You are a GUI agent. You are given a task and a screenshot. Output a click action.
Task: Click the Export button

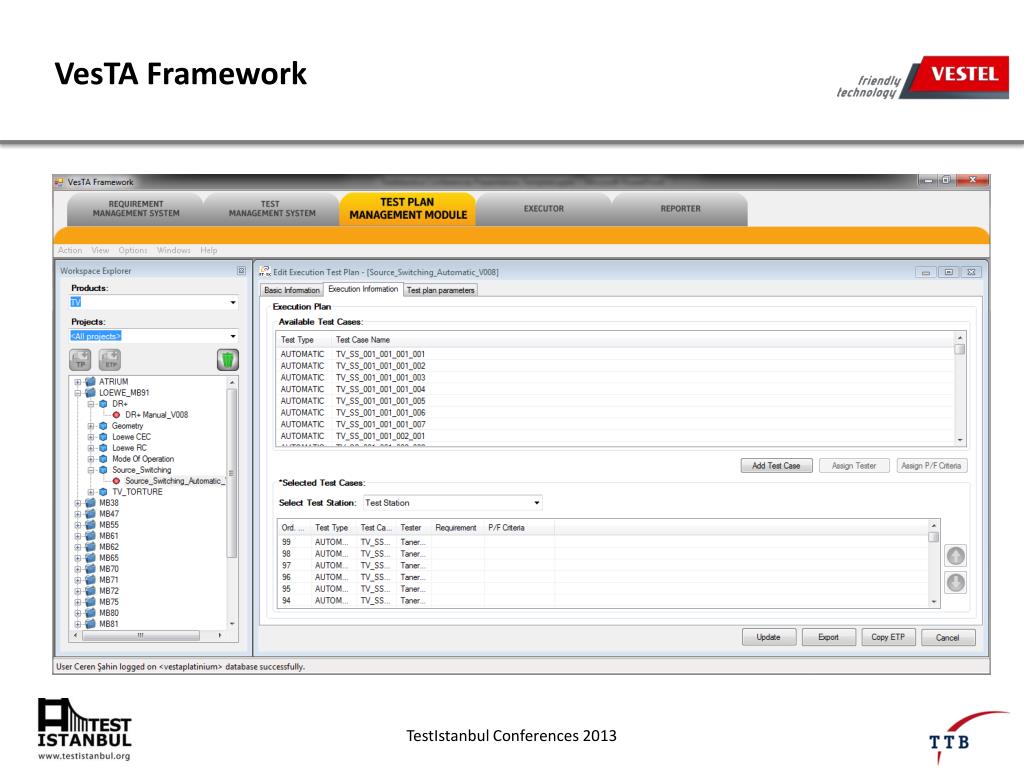click(829, 637)
